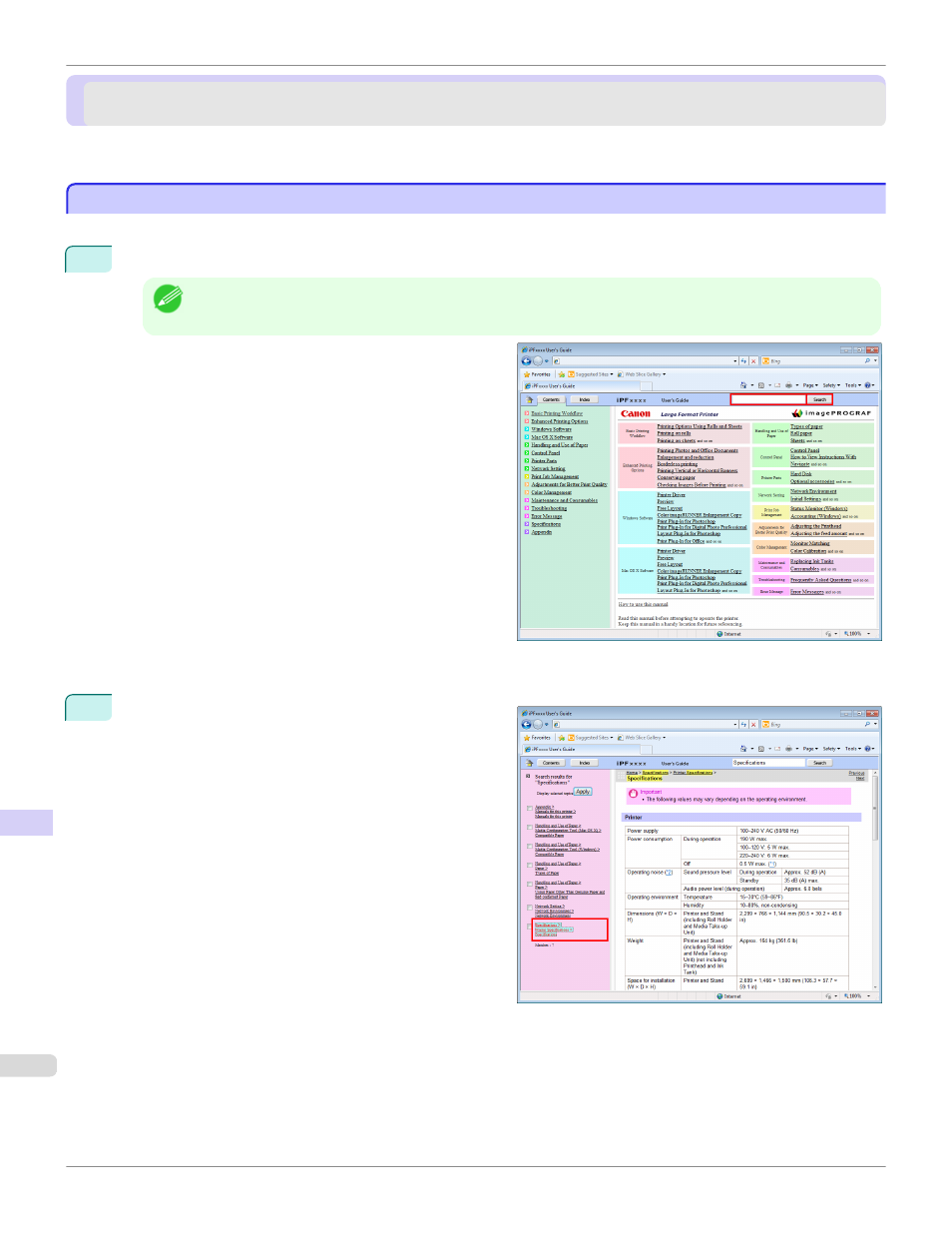Click Refresh icon in the Canon home page browser
The image size is (952, 1233).
click(x=743, y=360)
